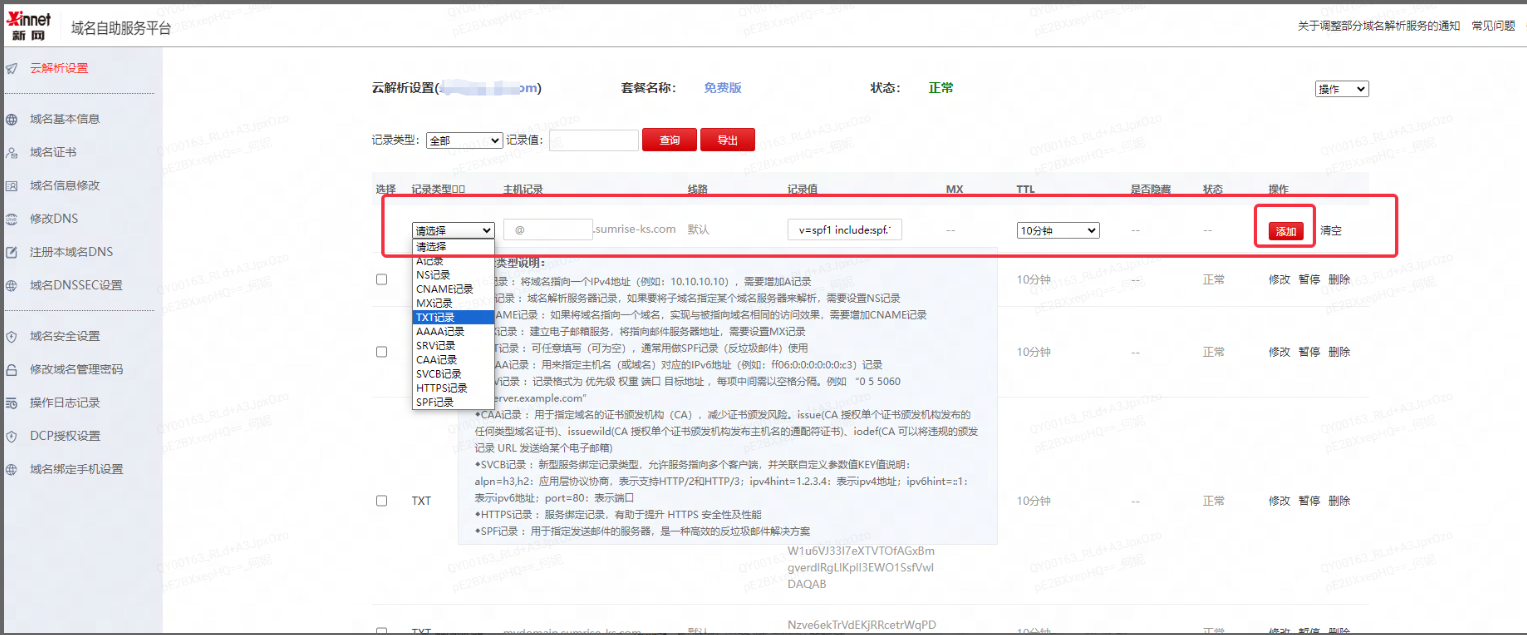This screenshot has width=1527, height=635.
Task: Tick the checkbox in the second record row
Action: 381,352
